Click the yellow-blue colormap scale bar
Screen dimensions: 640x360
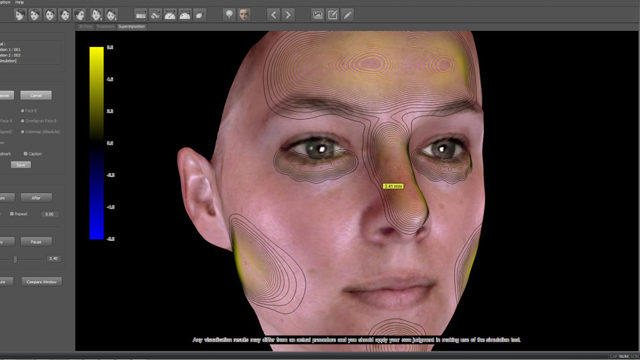pyautogui.click(x=96, y=143)
